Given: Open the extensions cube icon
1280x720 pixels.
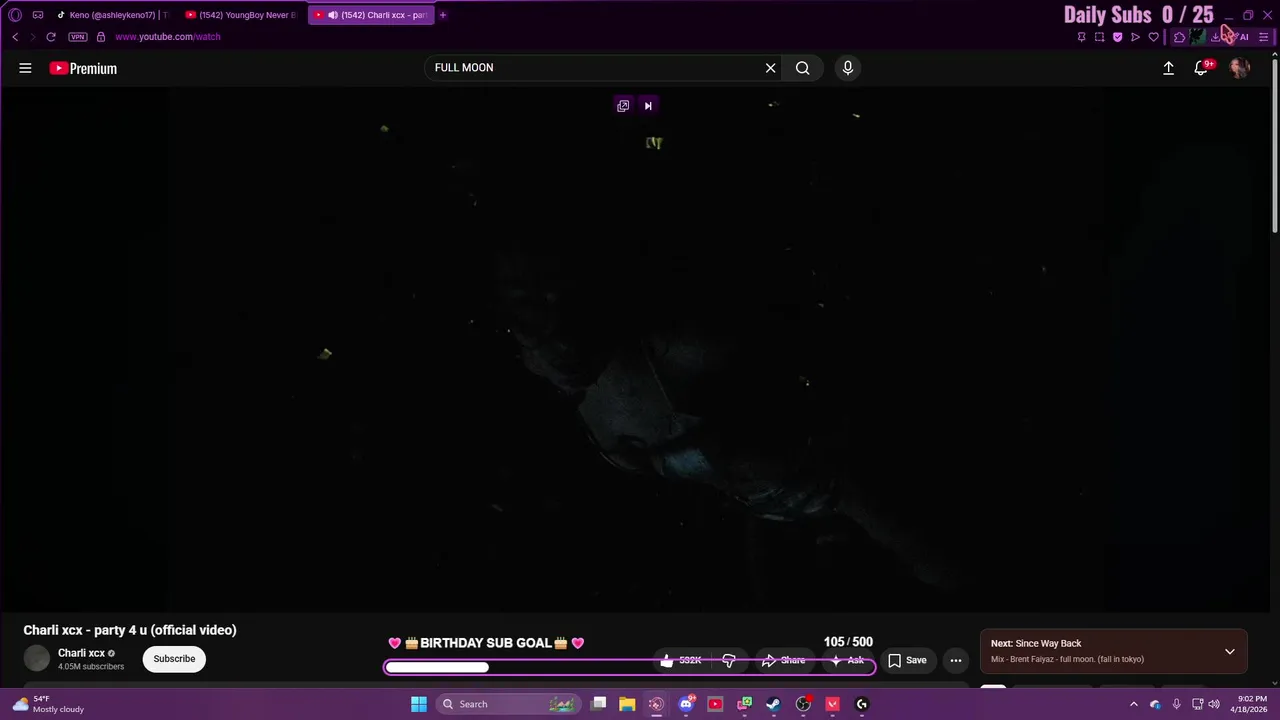Looking at the screenshot, I should tap(1179, 37).
